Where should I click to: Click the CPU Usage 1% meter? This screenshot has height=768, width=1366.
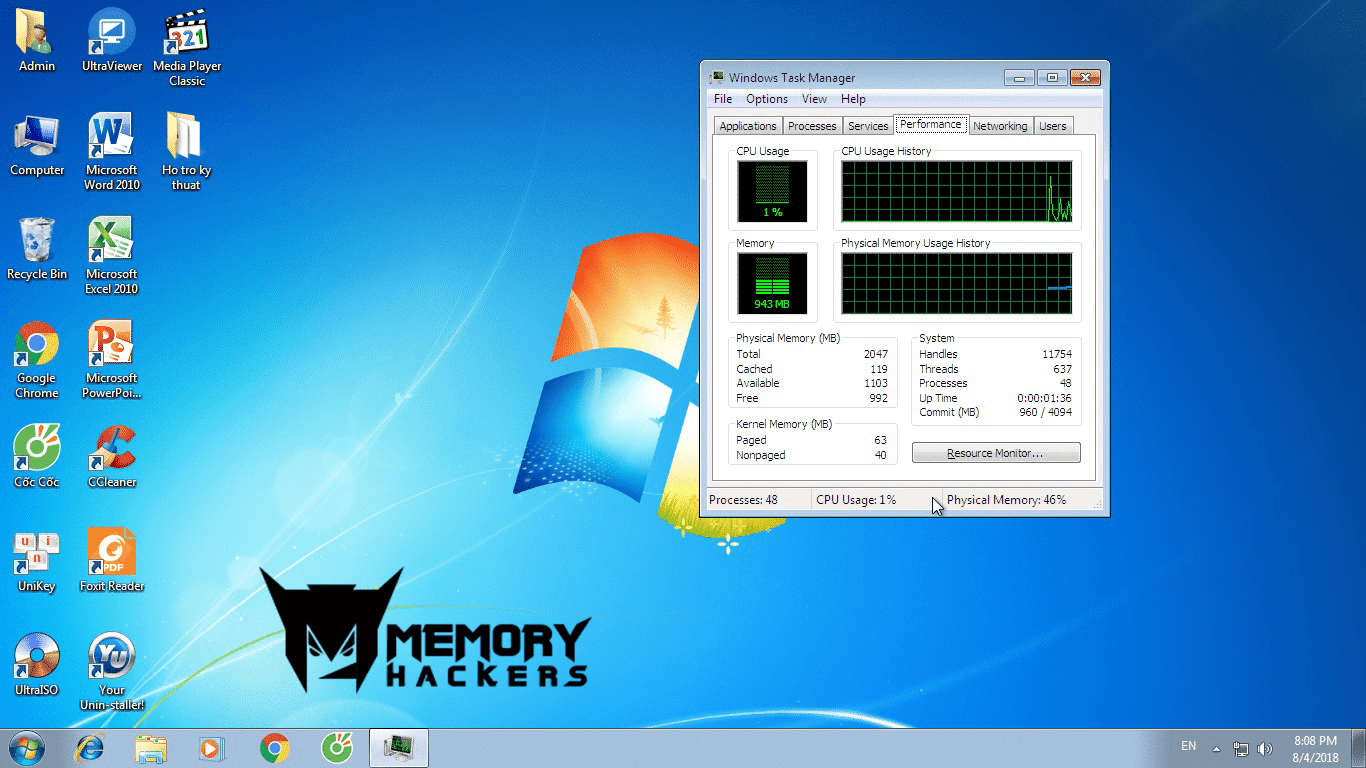coord(772,191)
